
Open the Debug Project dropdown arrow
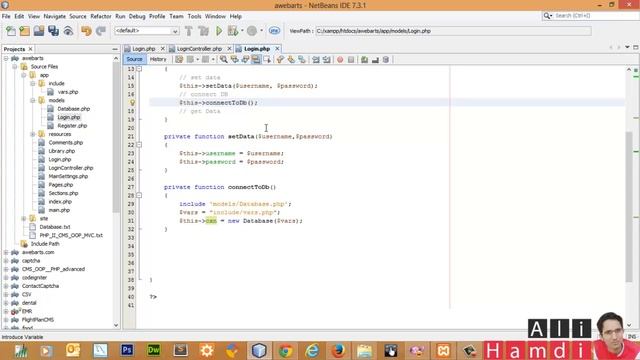(x=242, y=31)
